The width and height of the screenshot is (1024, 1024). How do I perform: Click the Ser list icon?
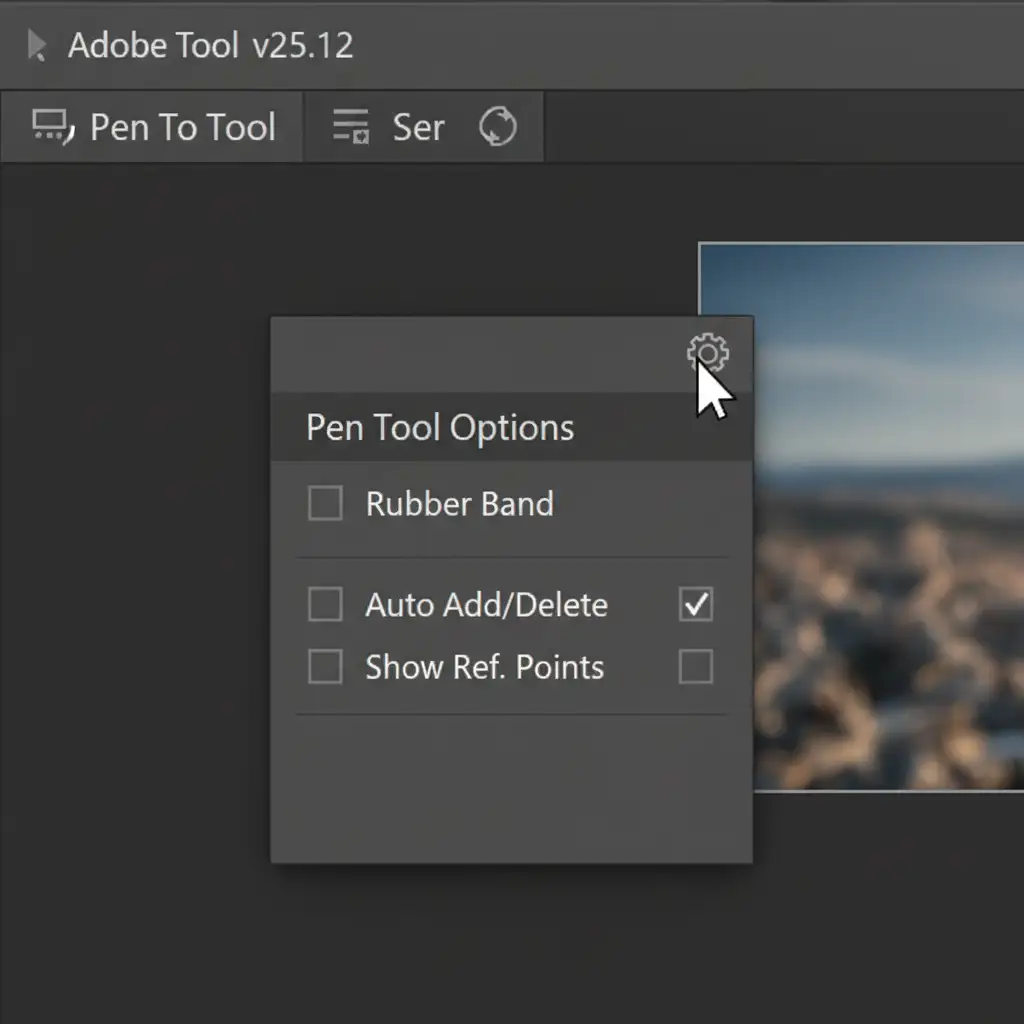click(x=351, y=127)
